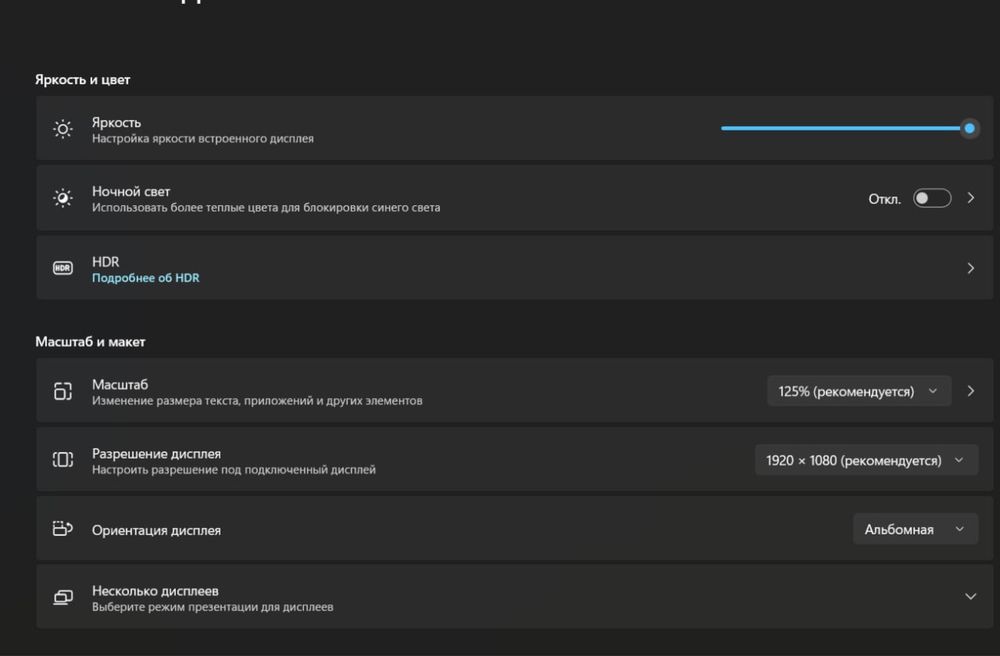Click the Масштаб scale icon
Screen dimensions: 1000x656
(62, 391)
